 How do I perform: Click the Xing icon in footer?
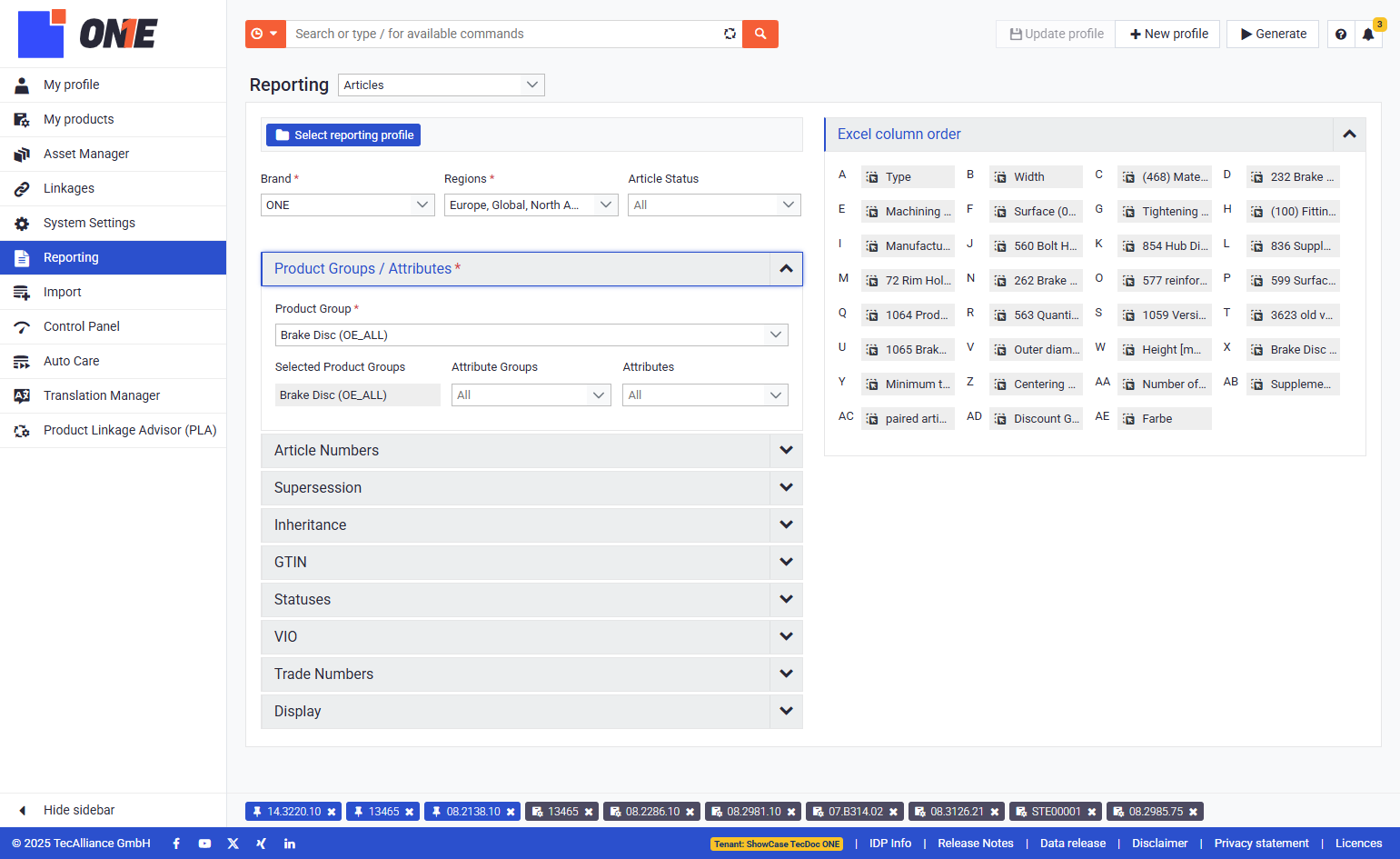261,844
